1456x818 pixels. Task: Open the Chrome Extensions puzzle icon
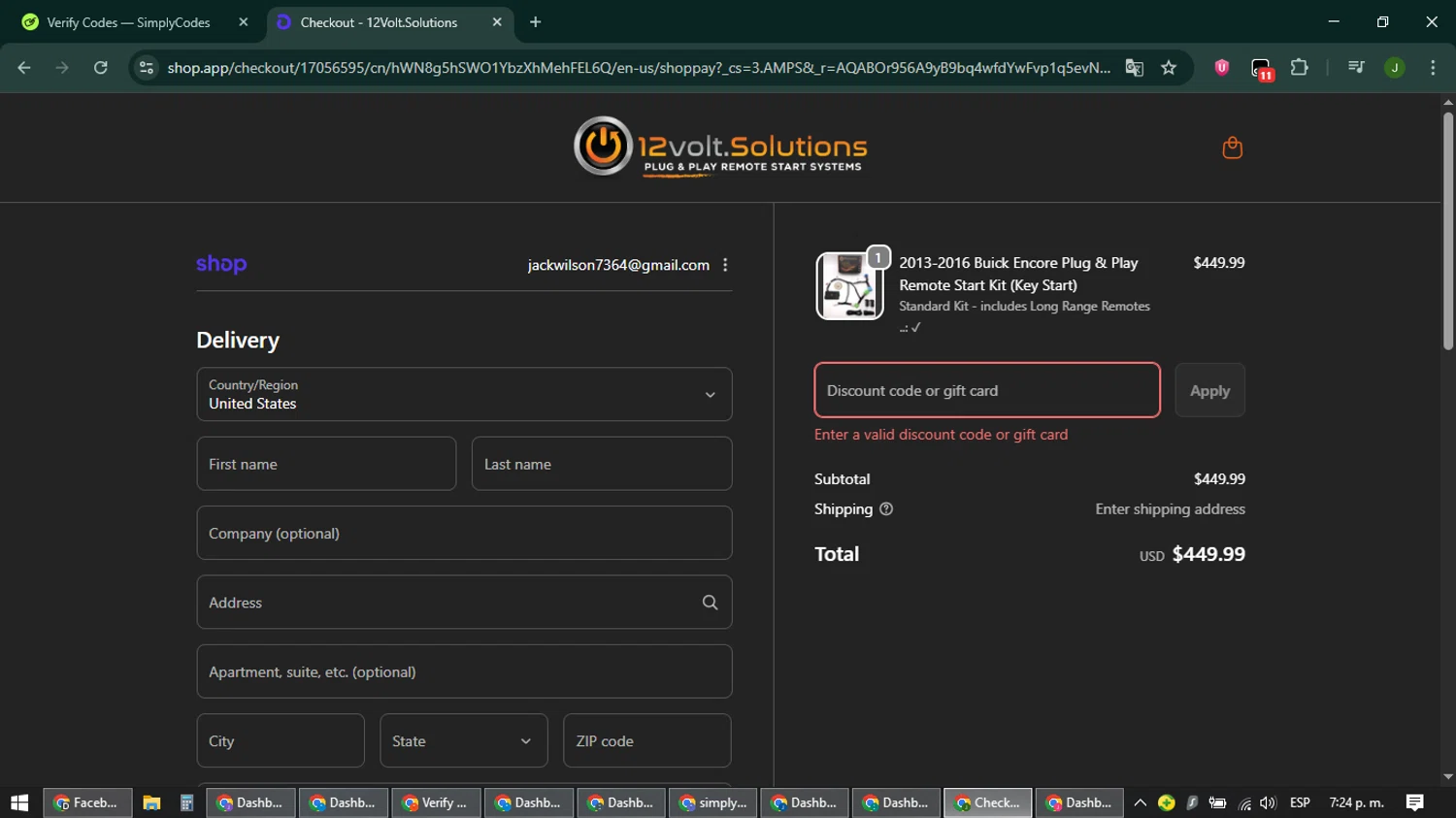click(1299, 67)
